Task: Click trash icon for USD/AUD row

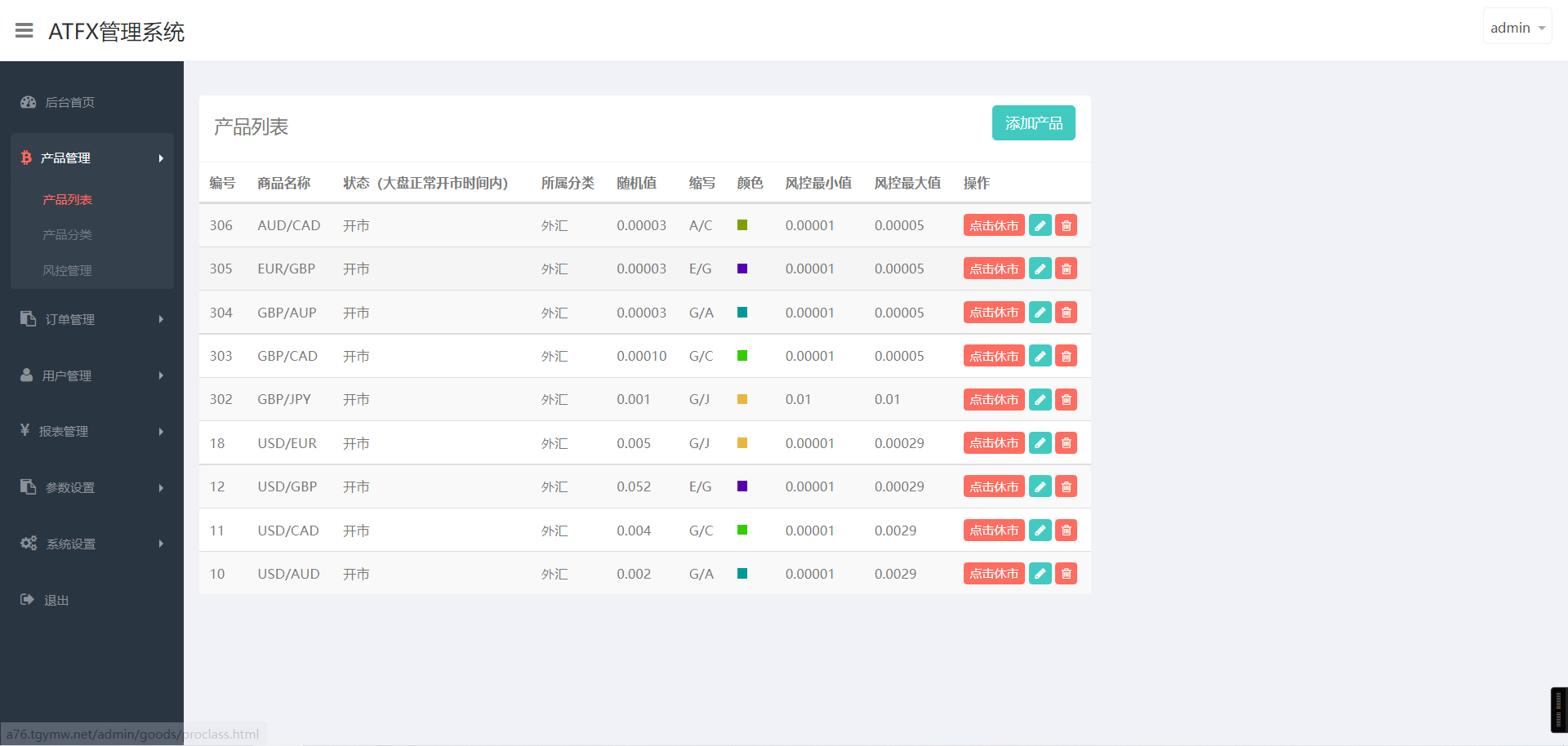Action: [x=1066, y=574]
